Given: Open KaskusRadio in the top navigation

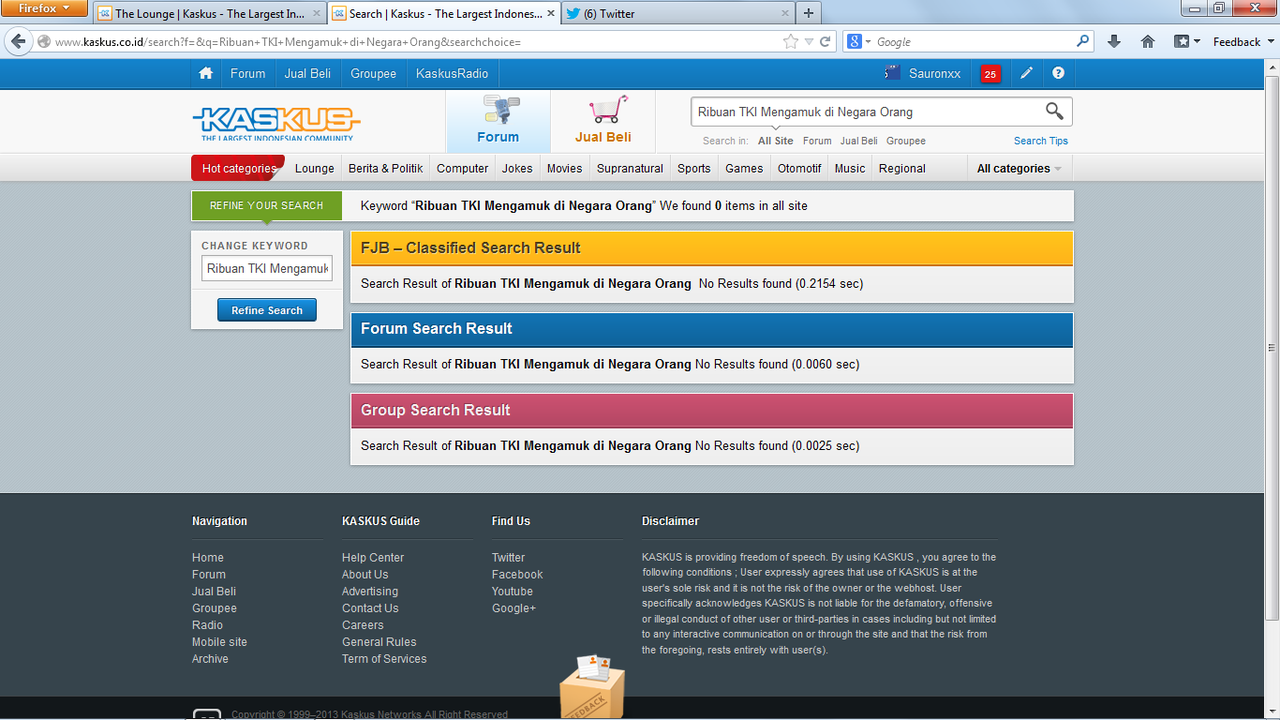Looking at the screenshot, I should (452, 73).
